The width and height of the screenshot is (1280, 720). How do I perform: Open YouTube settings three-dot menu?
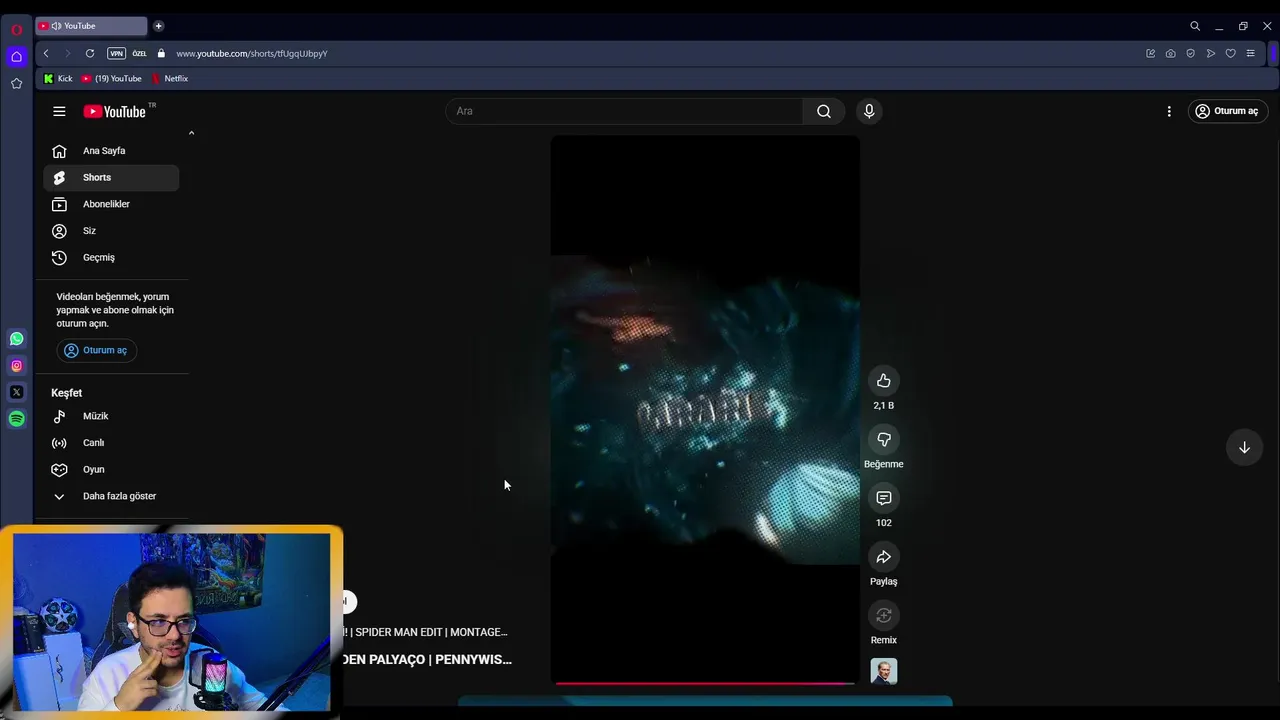point(1169,111)
